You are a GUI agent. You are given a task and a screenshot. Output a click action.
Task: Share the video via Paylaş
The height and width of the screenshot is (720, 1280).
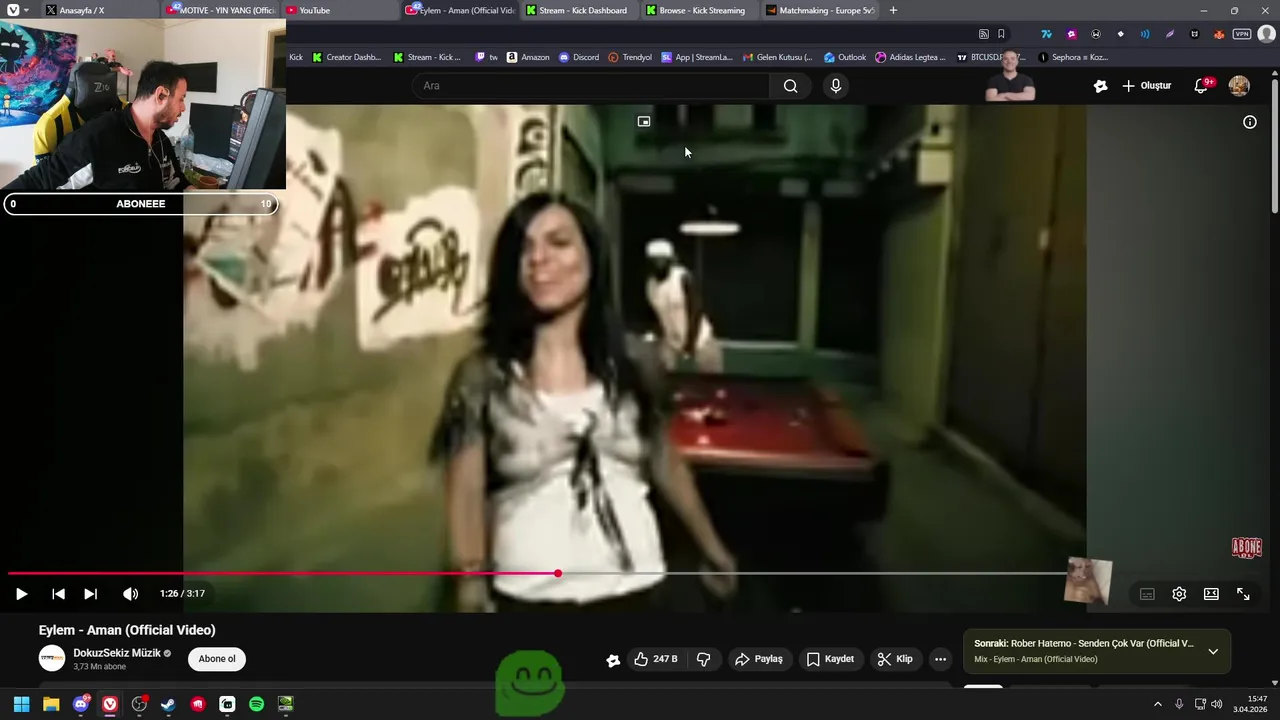759,659
